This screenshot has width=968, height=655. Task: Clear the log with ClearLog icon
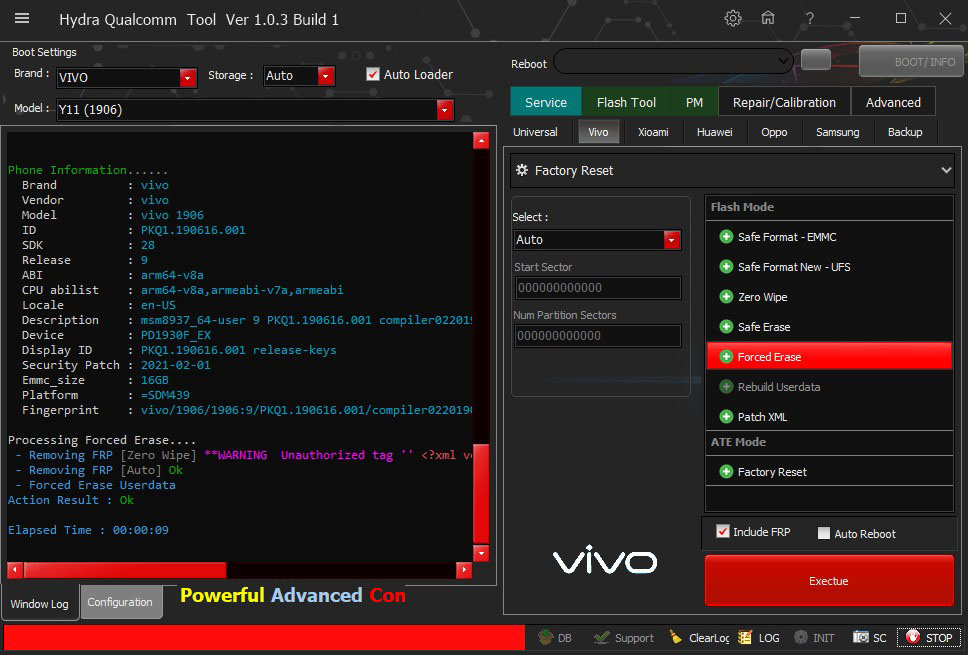[698, 637]
